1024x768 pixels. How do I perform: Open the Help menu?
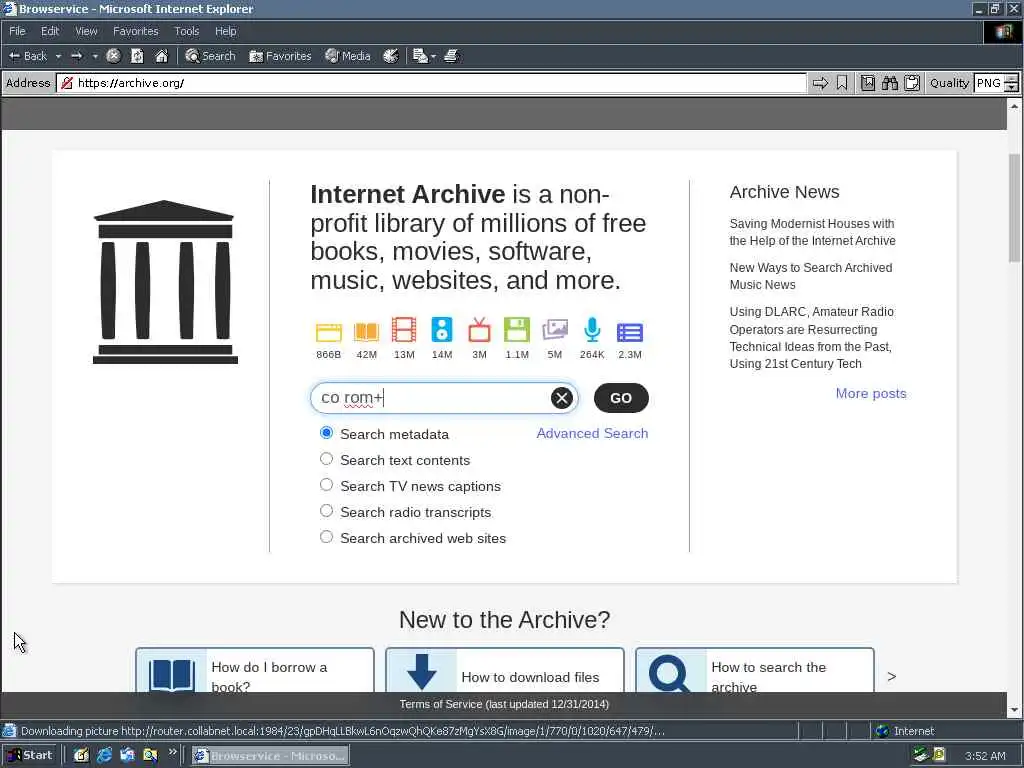[x=225, y=31]
